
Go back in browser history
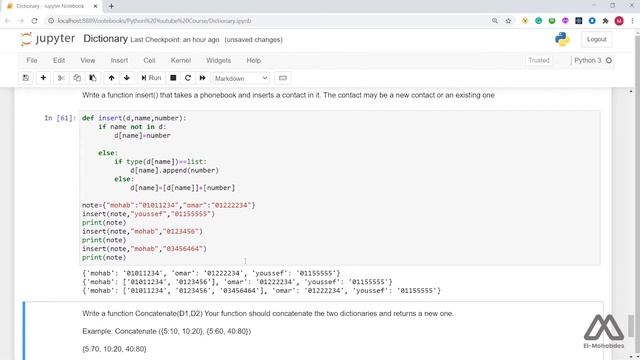[8, 20]
